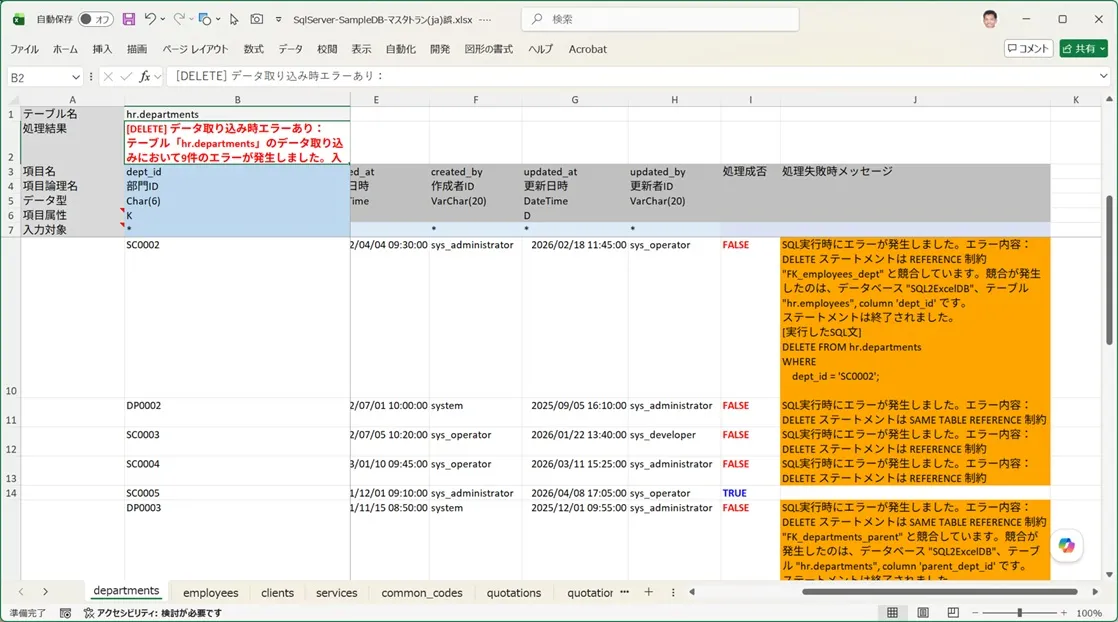The width and height of the screenshot is (1118, 622).
Task: Click the Excel app icon in title bar
Action: pos(19,19)
